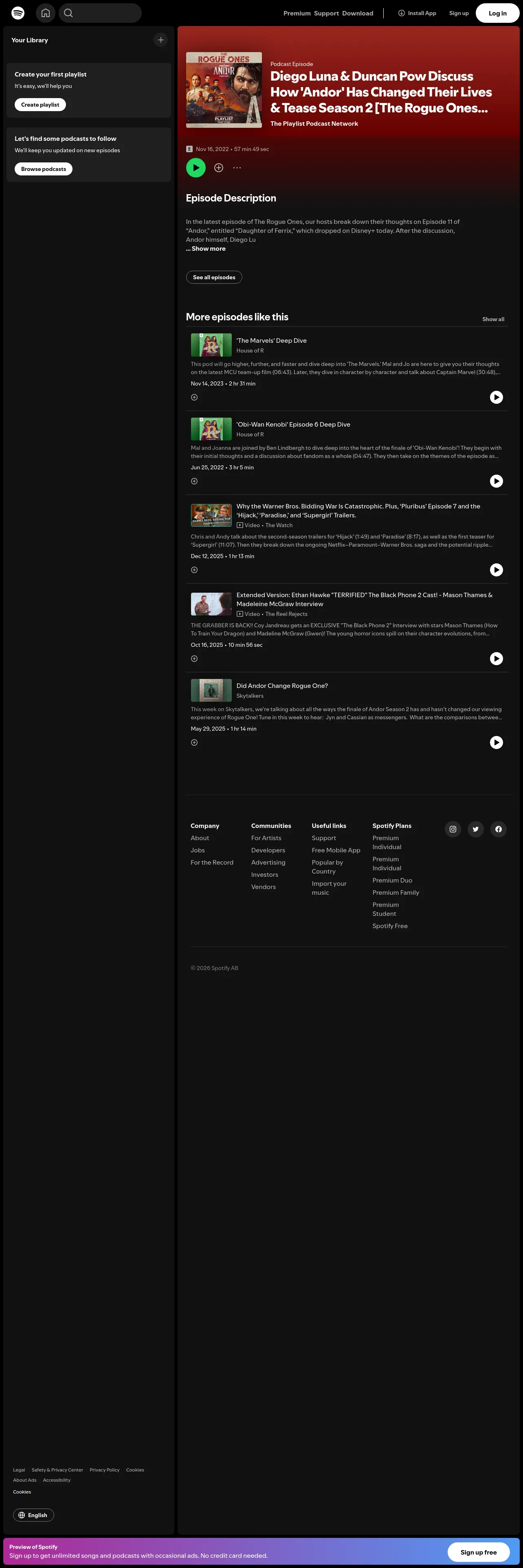Play 'Did Andor Change Rogue One?' episode

[496, 742]
